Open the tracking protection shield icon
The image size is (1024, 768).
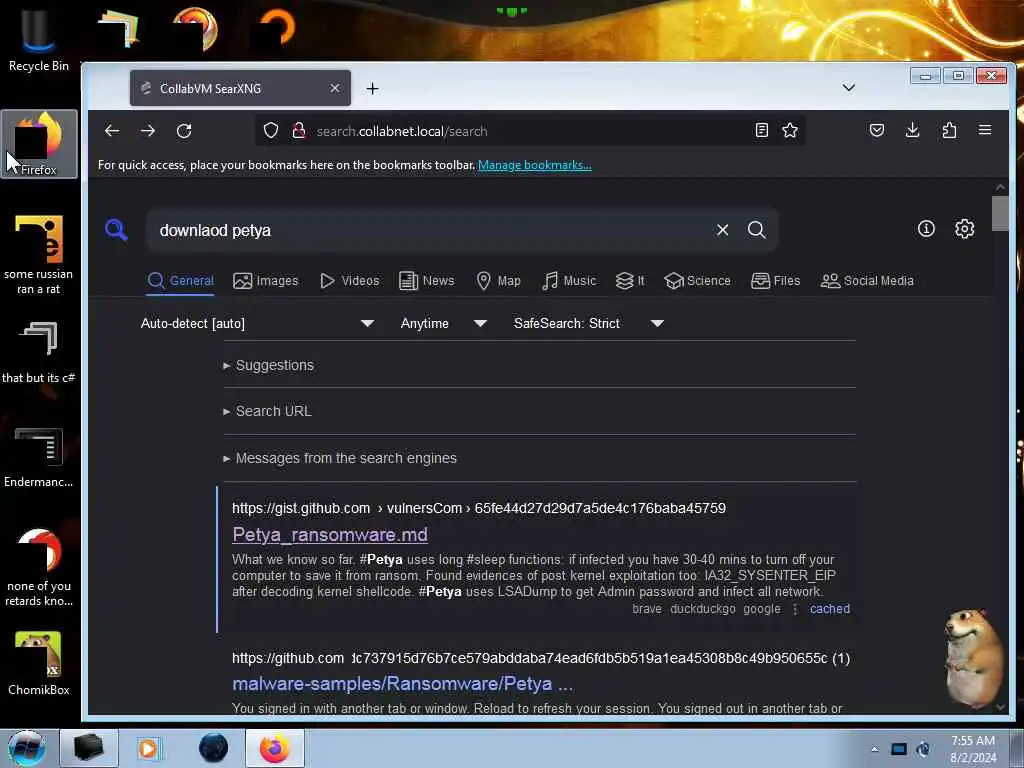[271, 131]
